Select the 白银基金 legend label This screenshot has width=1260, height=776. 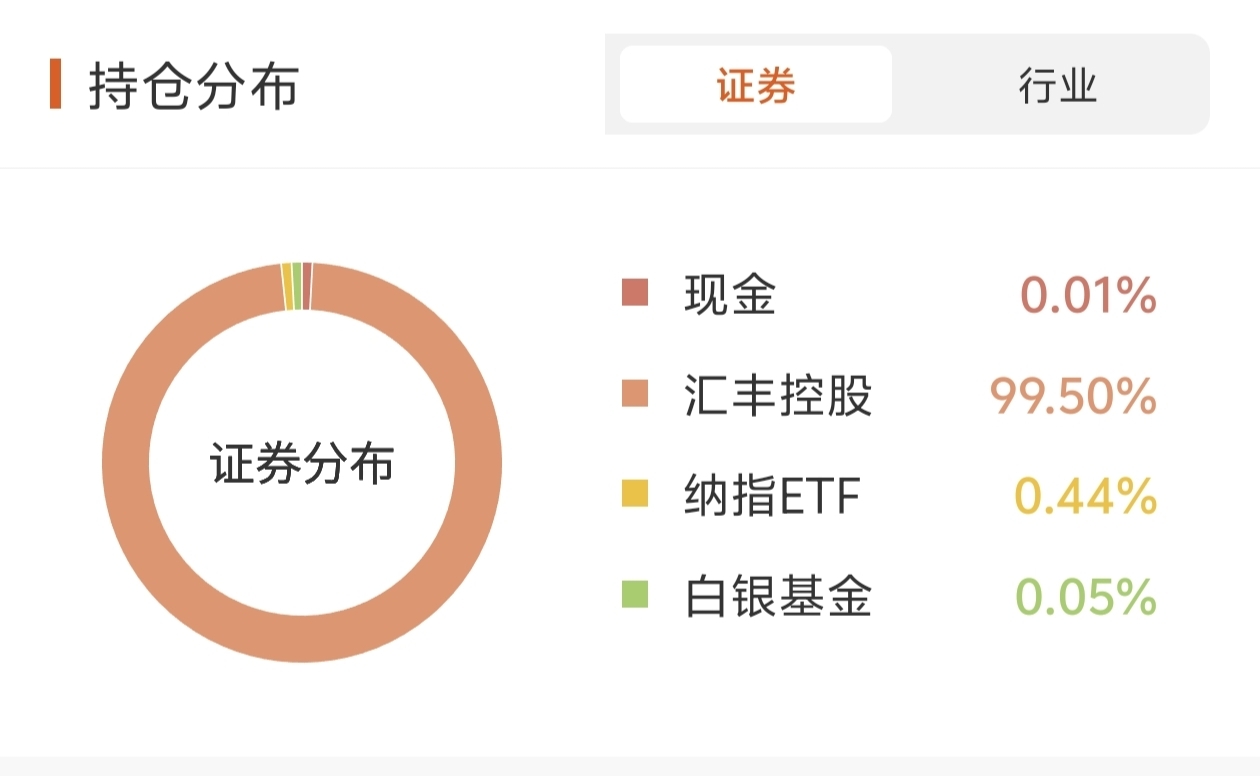[778, 597]
